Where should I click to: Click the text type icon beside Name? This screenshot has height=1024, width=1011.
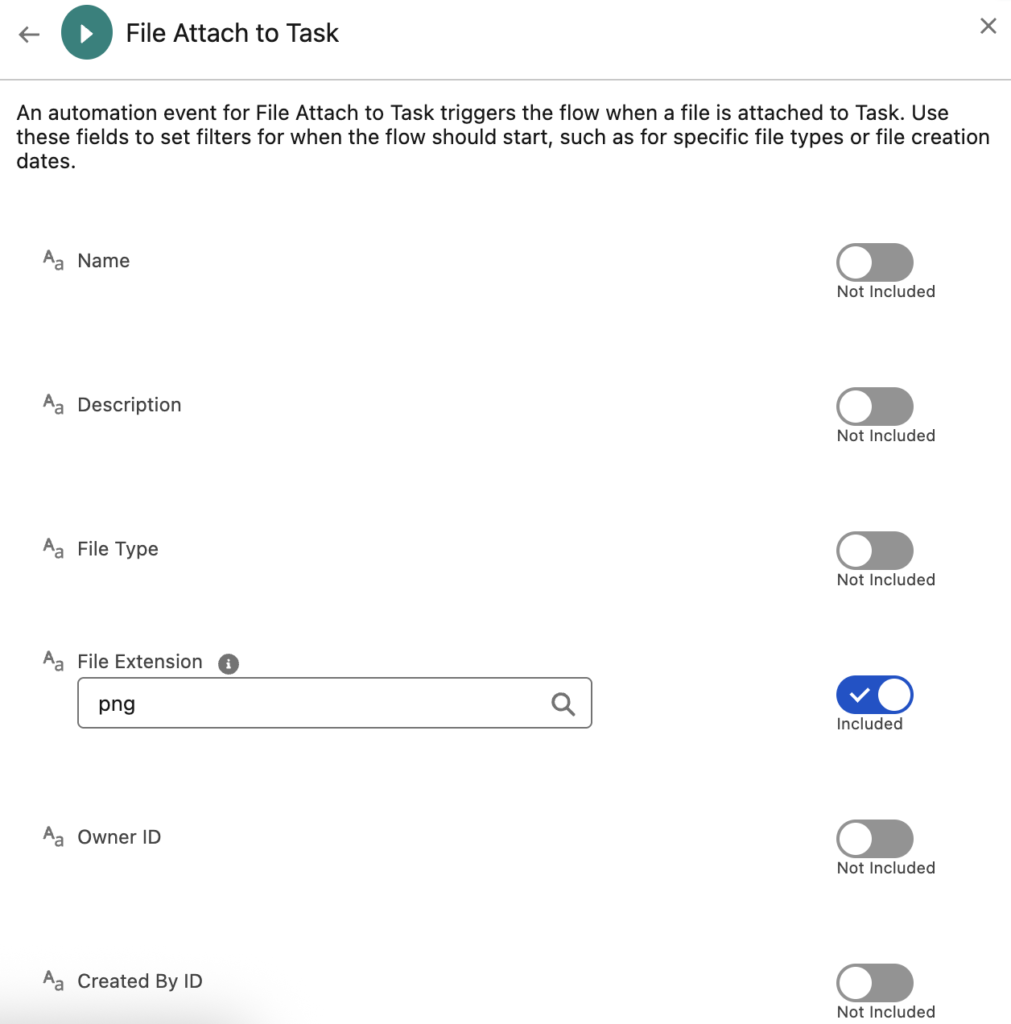(53, 261)
